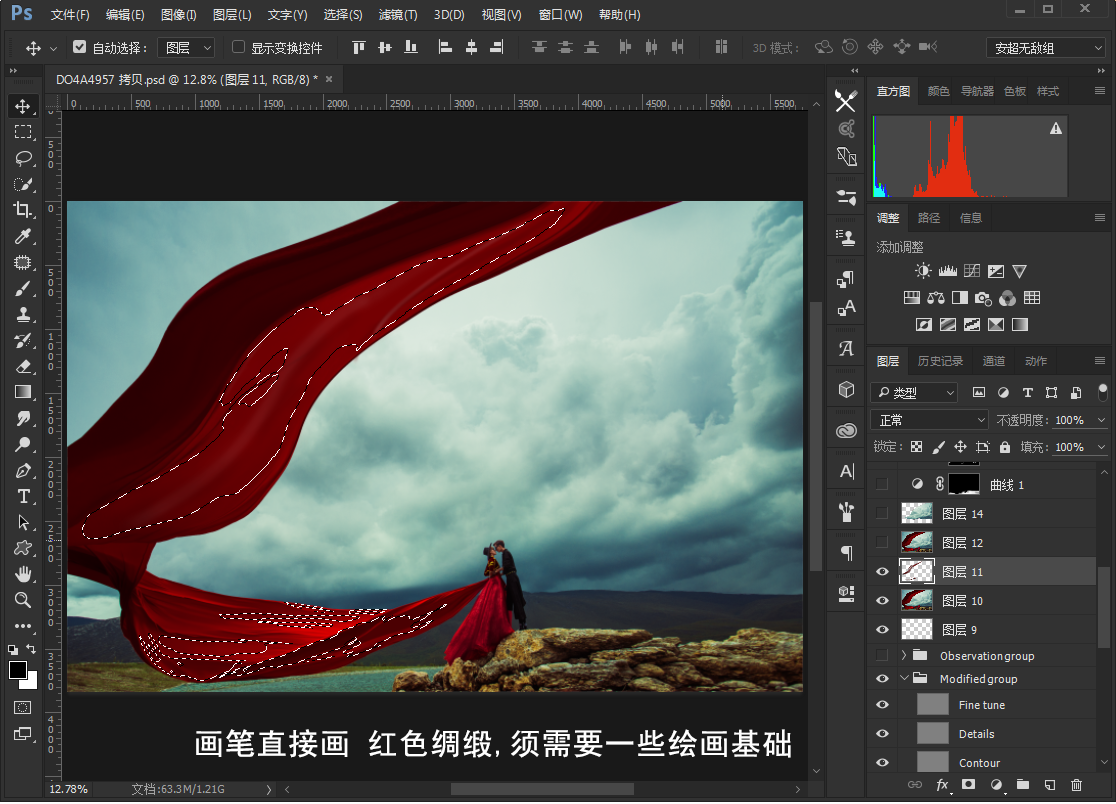Add a Brightness/Contrast adjustment
The width and height of the screenshot is (1116, 804).
pos(923,271)
